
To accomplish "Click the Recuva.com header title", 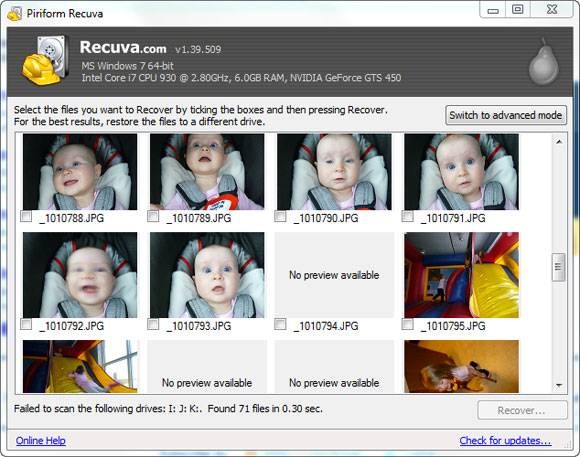I will (123, 47).
